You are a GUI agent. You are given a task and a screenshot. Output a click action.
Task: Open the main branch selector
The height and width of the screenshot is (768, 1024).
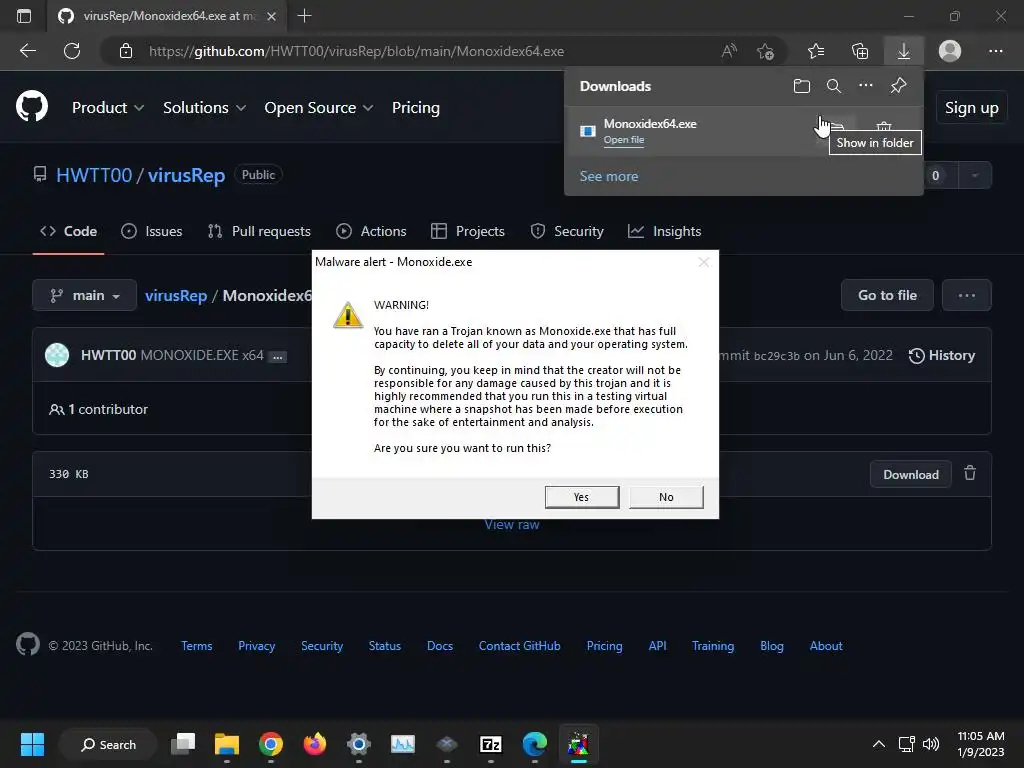(x=84, y=295)
